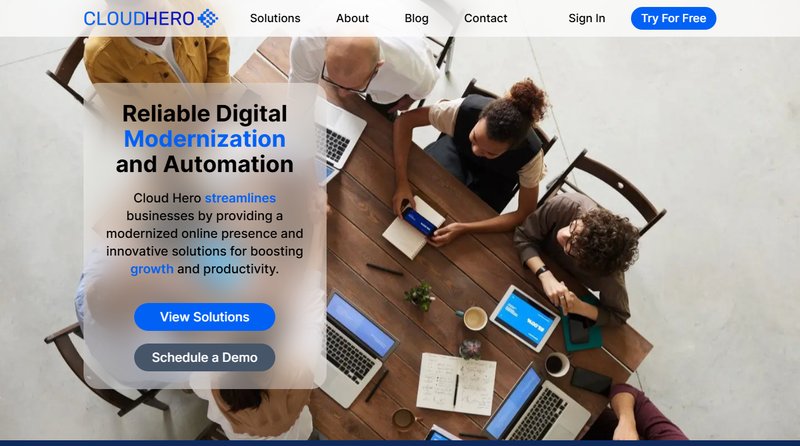
Task: Click the Schedule a Demo button
Action: pos(205,358)
